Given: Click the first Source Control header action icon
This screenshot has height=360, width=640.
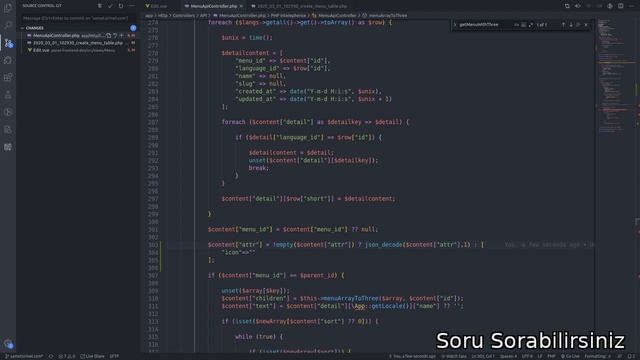Looking at the screenshot, I should click(100, 6).
